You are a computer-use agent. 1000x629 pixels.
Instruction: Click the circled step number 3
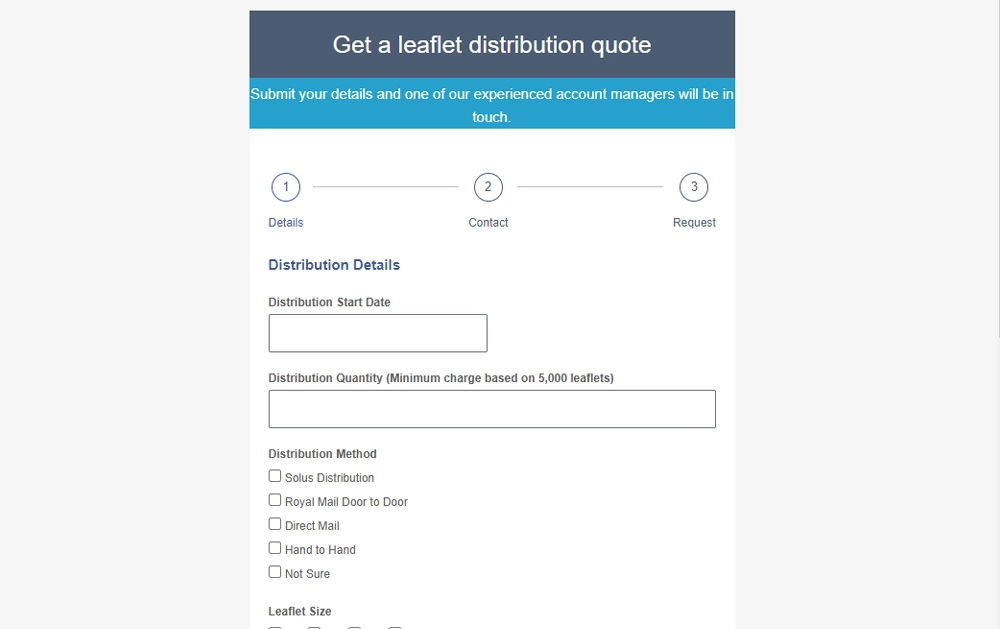pos(694,187)
